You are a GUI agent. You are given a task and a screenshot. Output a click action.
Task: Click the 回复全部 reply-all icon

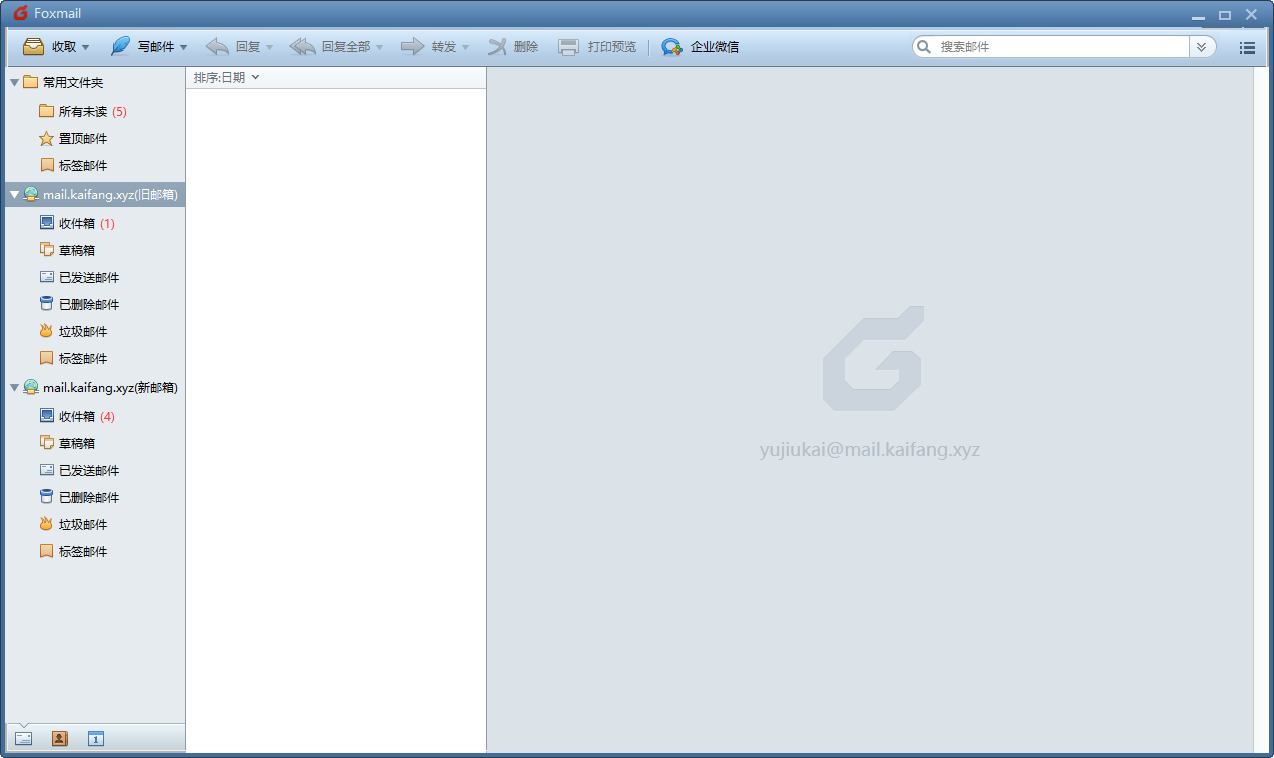302,46
